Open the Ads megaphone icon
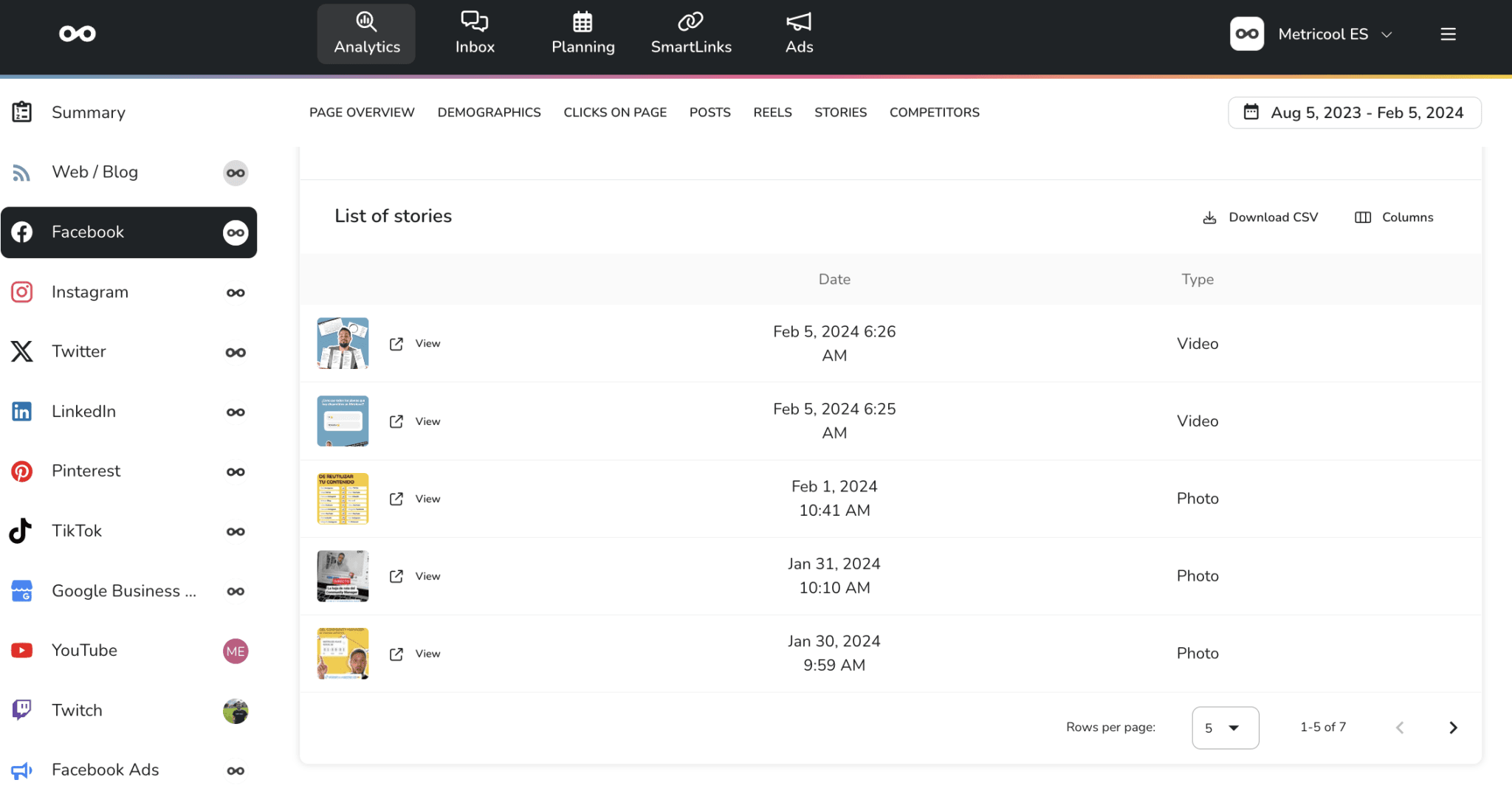Image resolution: width=1512 pixels, height=794 pixels. pyautogui.click(x=799, y=22)
